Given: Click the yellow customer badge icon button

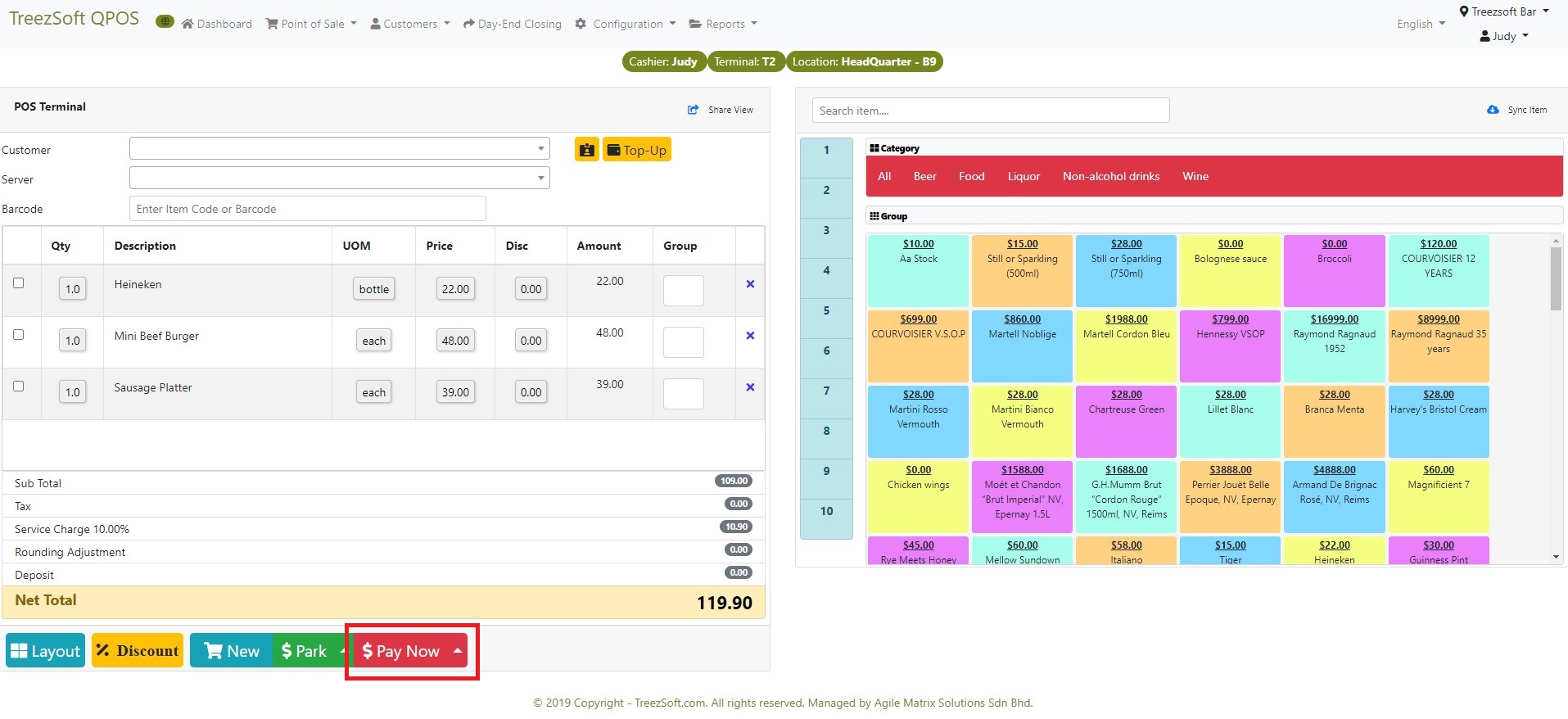Looking at the screenshot, I should click(x=586, y=150).
